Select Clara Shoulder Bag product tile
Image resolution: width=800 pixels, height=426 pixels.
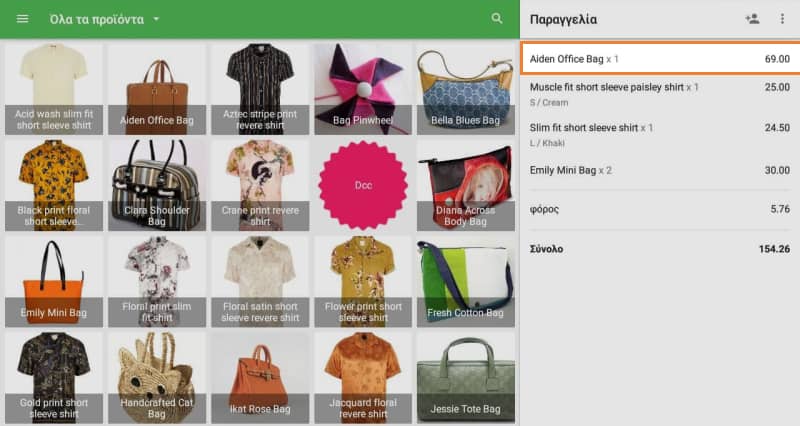click(157, 184)
